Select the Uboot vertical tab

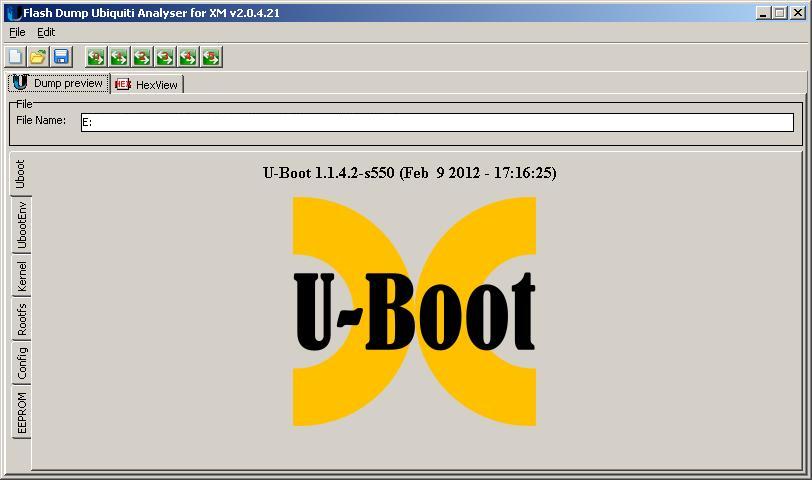point(21,174)
